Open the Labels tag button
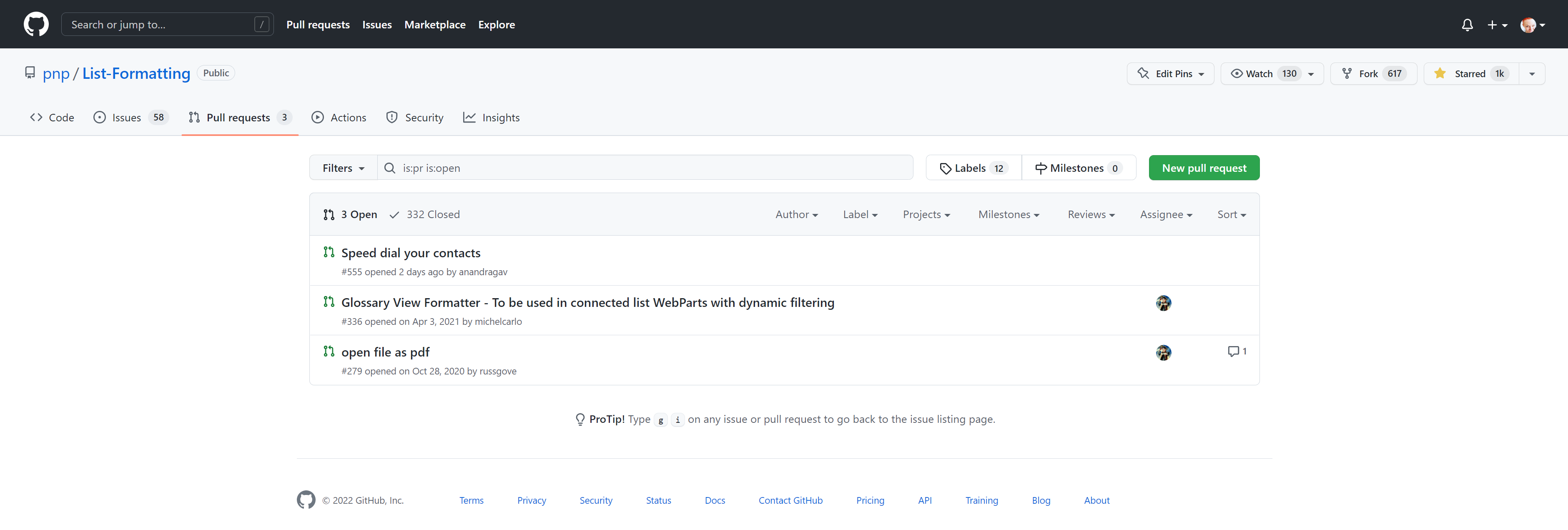 (973, 168)
